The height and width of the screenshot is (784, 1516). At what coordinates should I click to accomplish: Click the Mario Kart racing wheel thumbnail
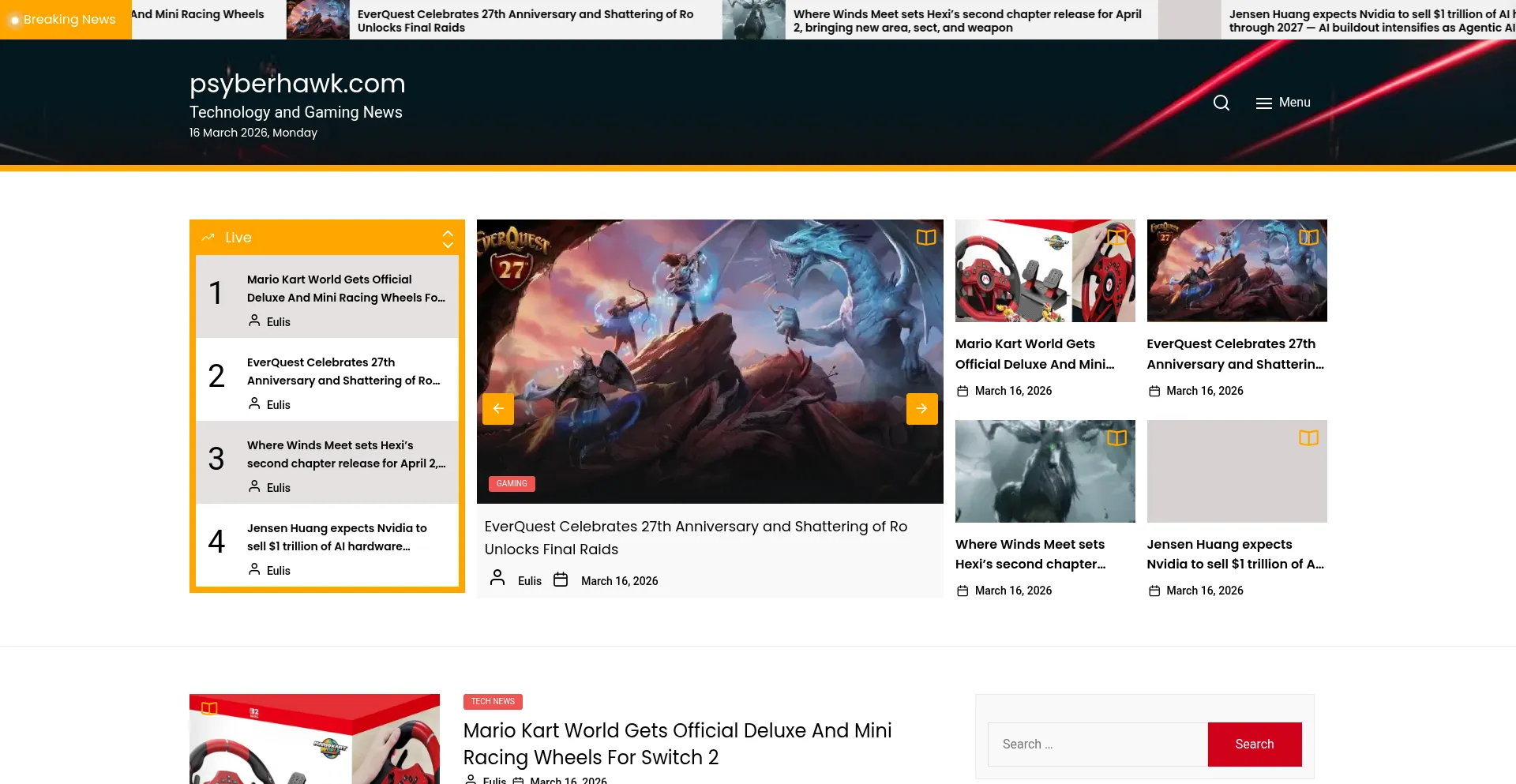[1045, 271]
